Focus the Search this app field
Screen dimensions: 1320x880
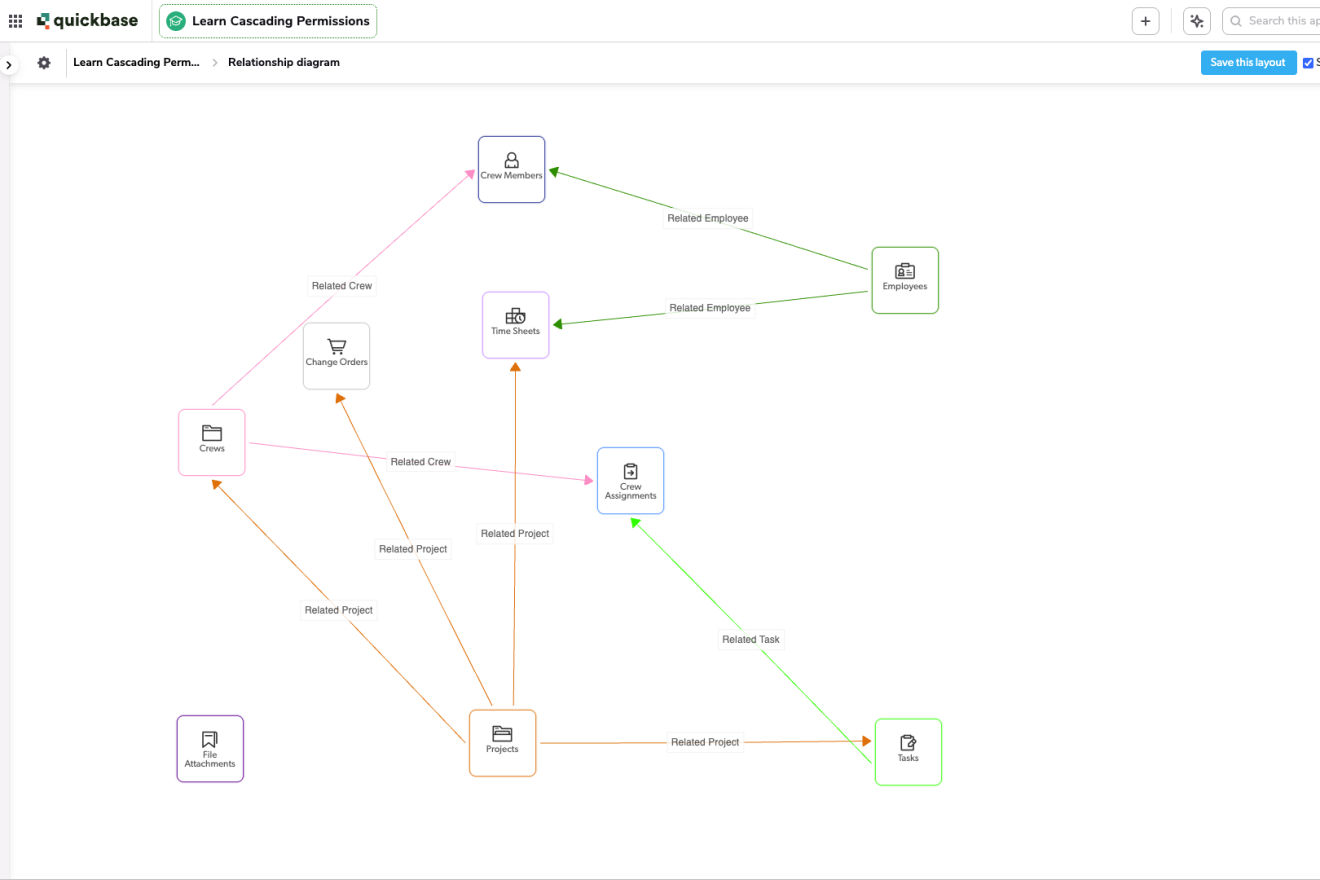pos(1275,21)
